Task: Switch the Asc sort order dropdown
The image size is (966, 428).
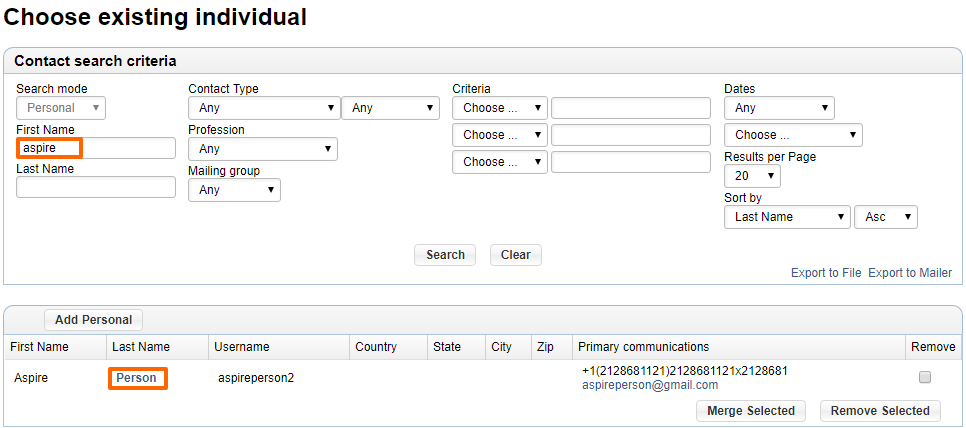Action: 886,217
